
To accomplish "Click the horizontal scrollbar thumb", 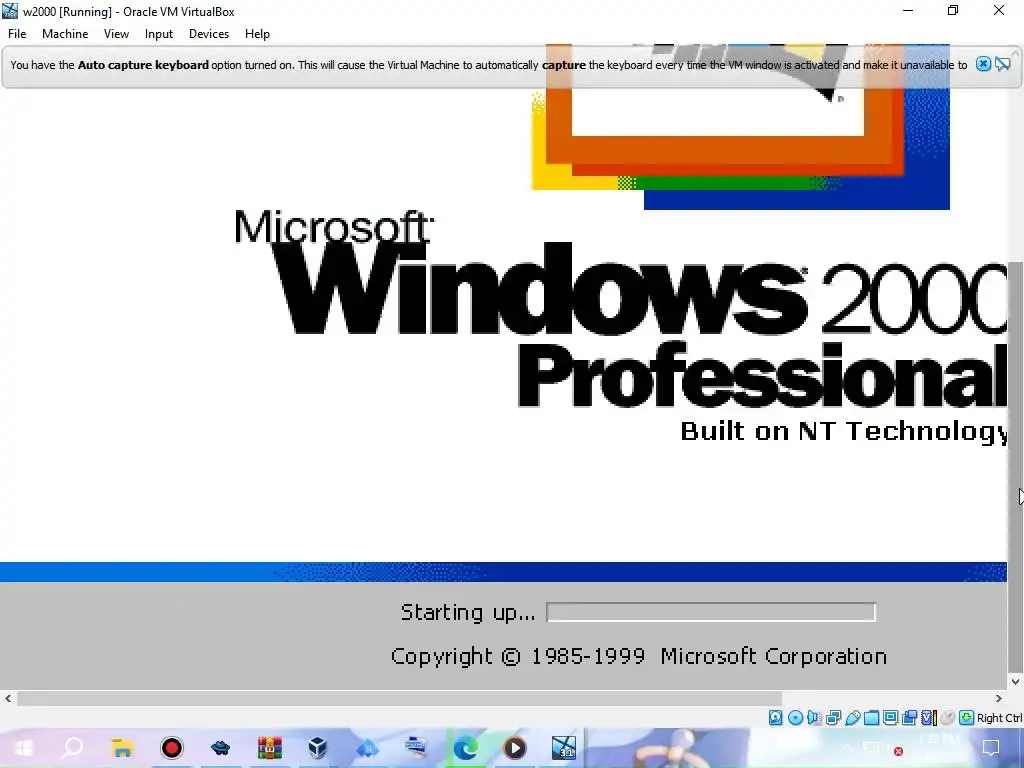I will click(399, 699).
